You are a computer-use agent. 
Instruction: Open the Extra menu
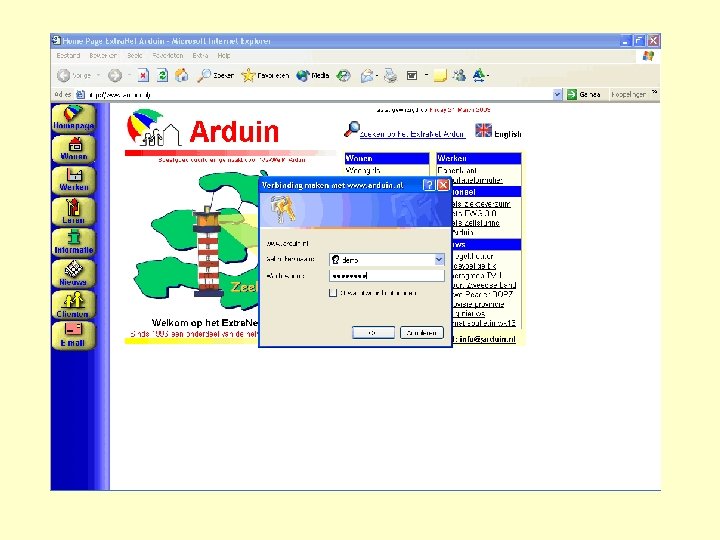(x=200, y=56)
